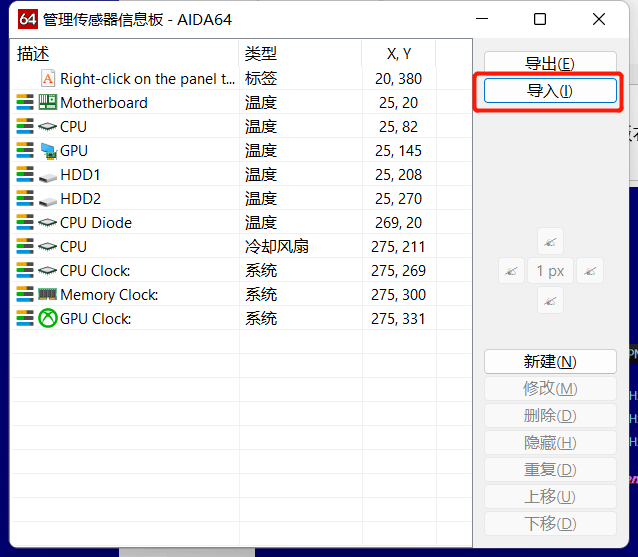The image size is (638, 557).
Task: Click the 275, 211 coordinates cell
Action: coord(398,247)
